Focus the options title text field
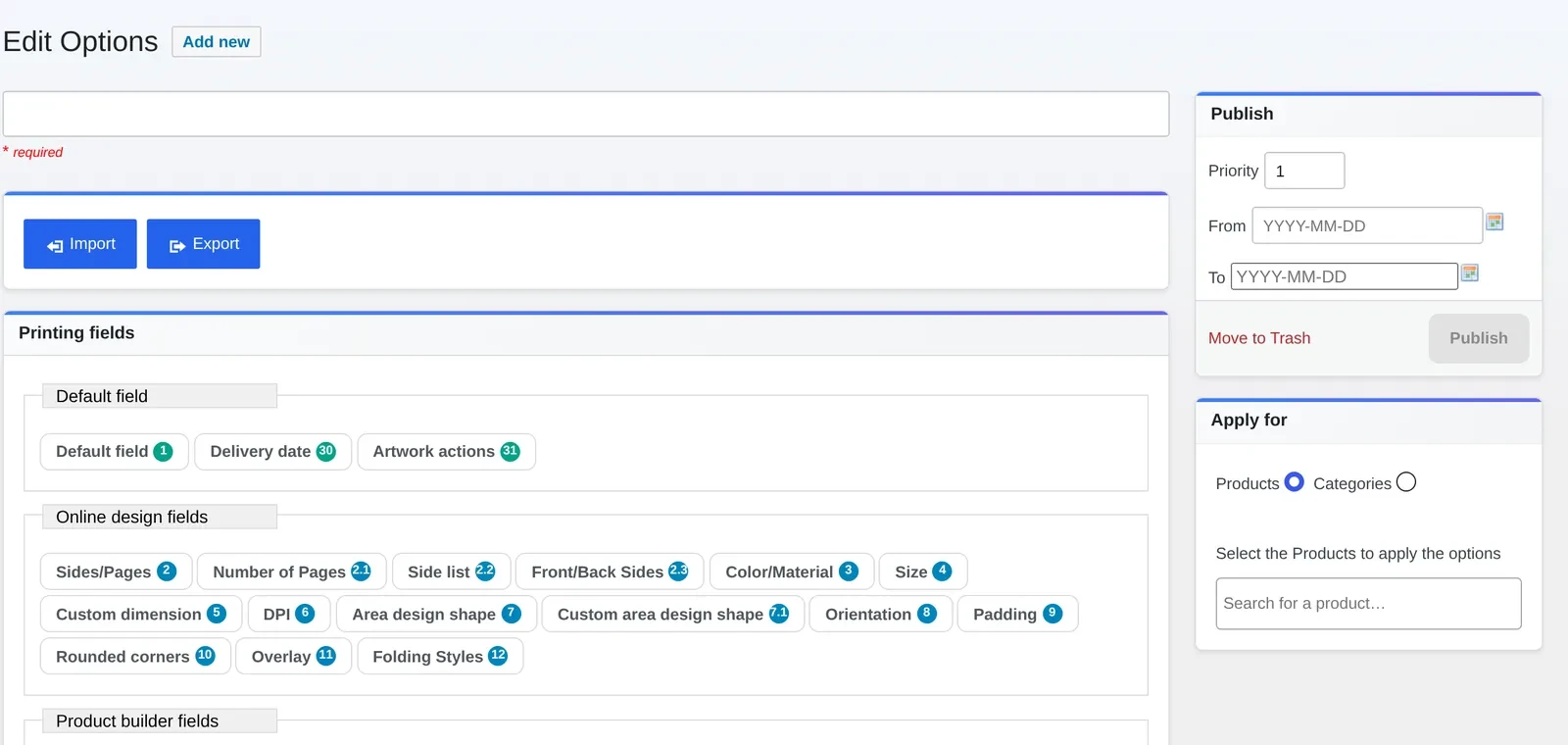The width and height of the screenshot is (1568, 745). (x=586, y=114)
